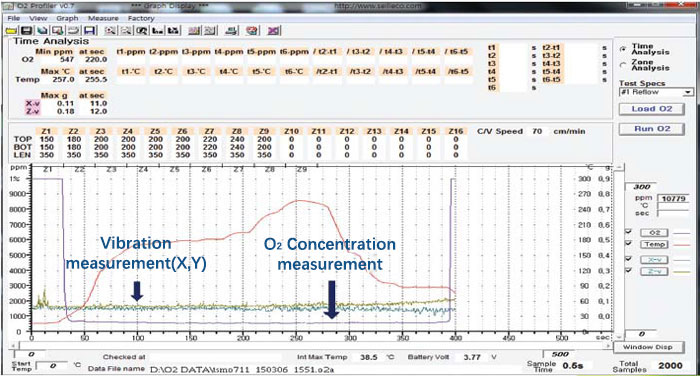700x376 pixels.
Task: Open the Measure menu
Action: pyautogui.click(x=103, y=18)
